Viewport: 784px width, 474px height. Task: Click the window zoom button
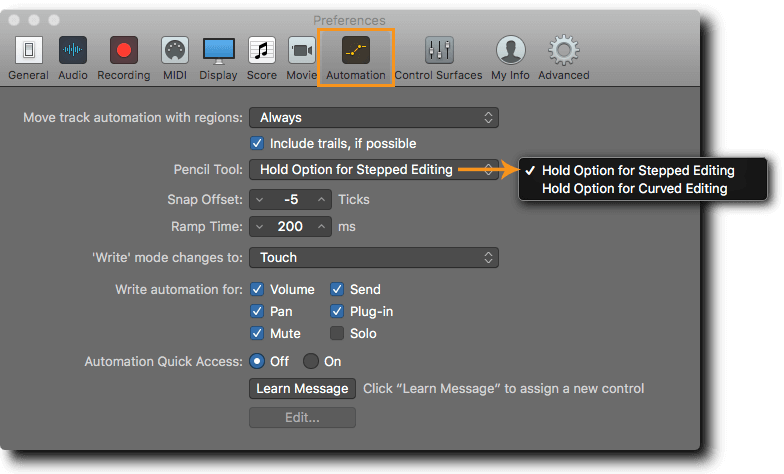pyautogui.click(x=54, y=20)
